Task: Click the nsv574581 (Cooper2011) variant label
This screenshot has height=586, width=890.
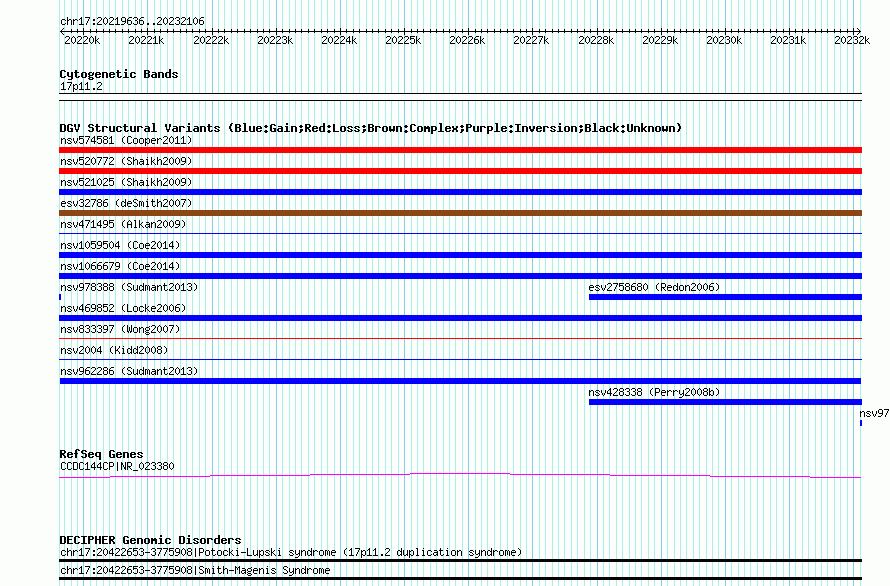Action: click(126, 140)
